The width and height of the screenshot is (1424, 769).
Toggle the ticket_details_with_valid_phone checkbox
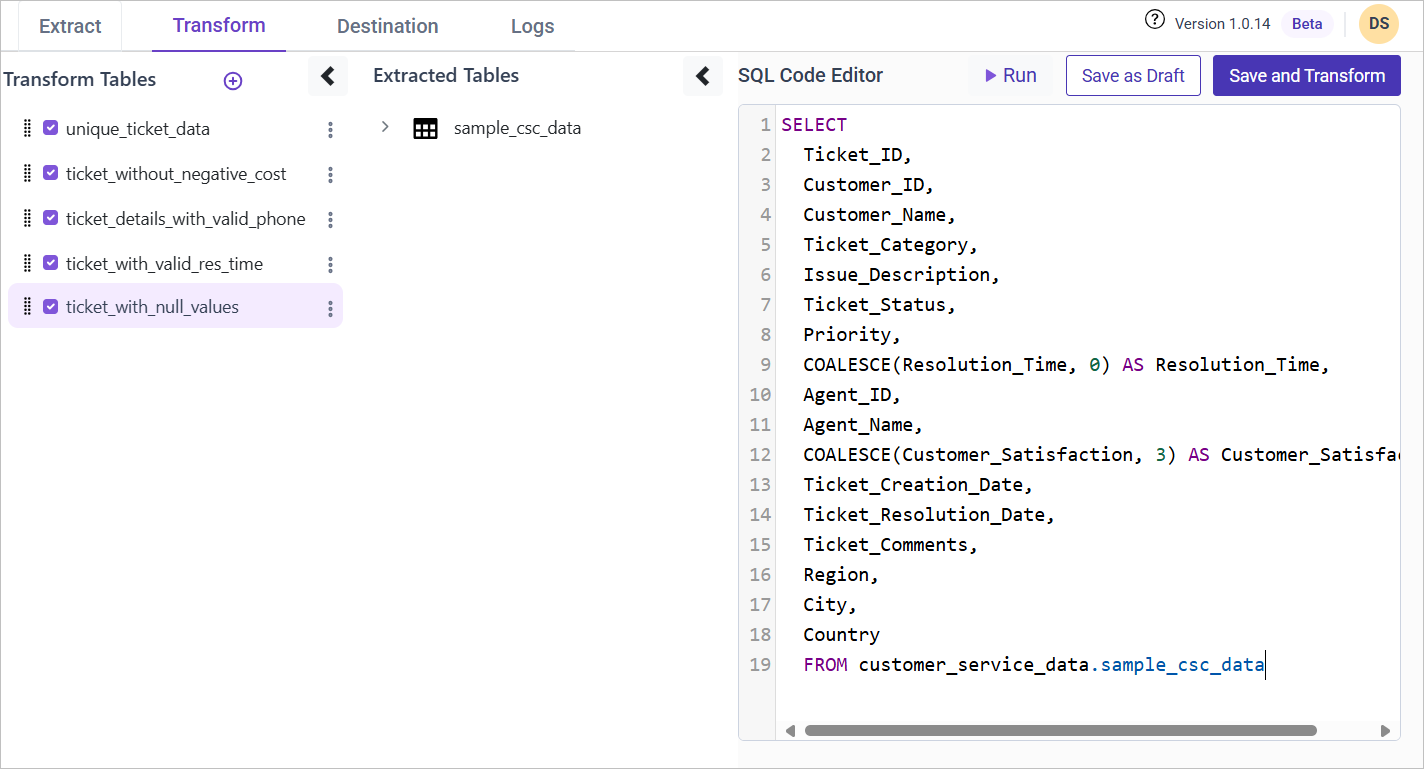tap(51, 218)
